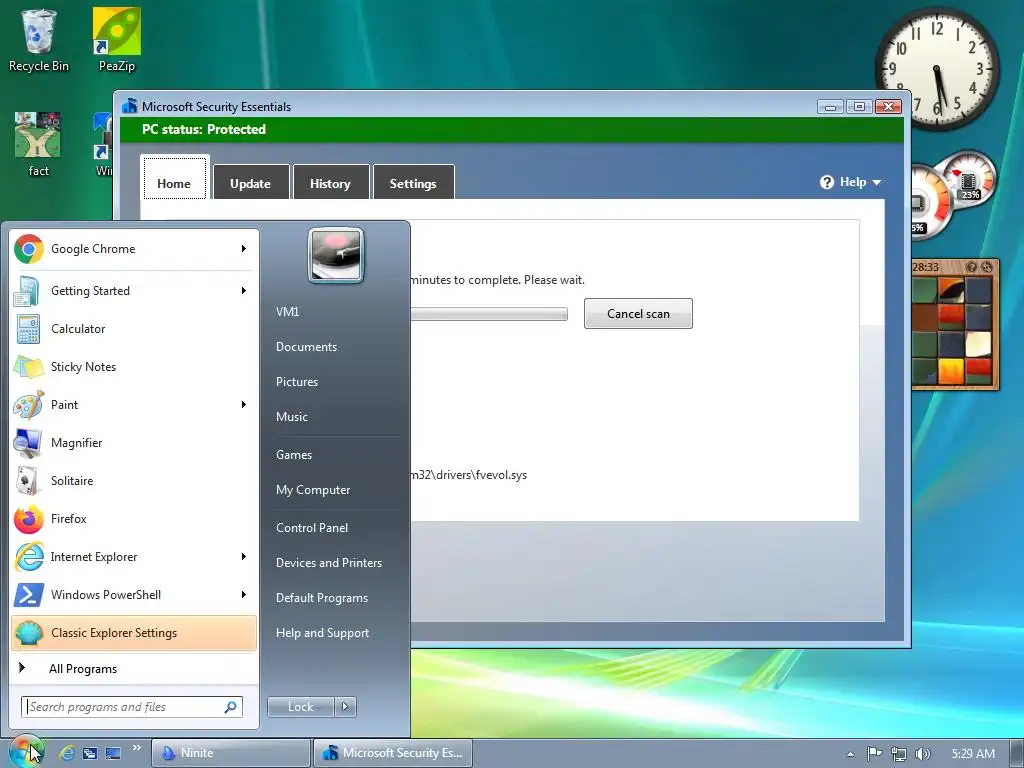The image size is (1024, 768).
Task: Switch to Microsoft Security Essentials taskbar button
Action: (x=392, y=753)
